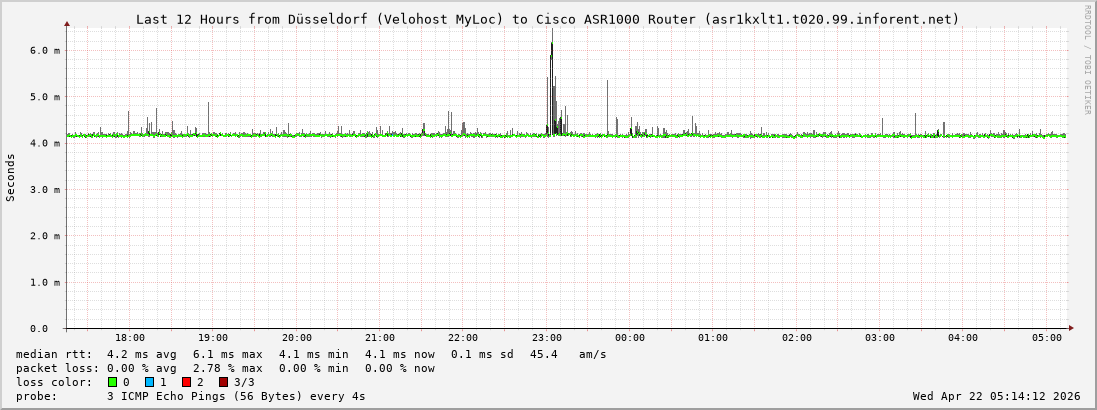The height and width of the screenshot is (410, 1097).
Task: Click the arrow at the top of the Y axis
Action: [x=67, y=22]
